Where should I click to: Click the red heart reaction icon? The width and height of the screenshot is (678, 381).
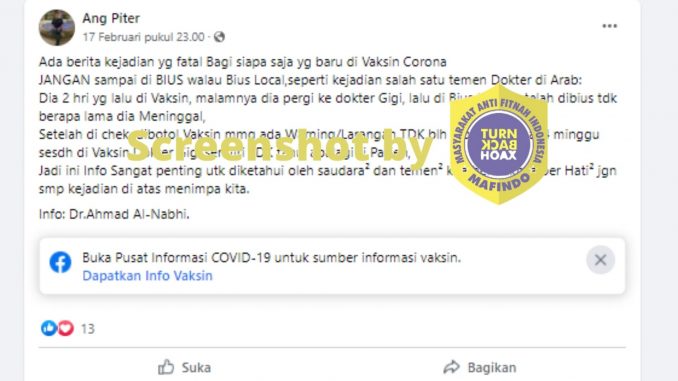[66, 328]
